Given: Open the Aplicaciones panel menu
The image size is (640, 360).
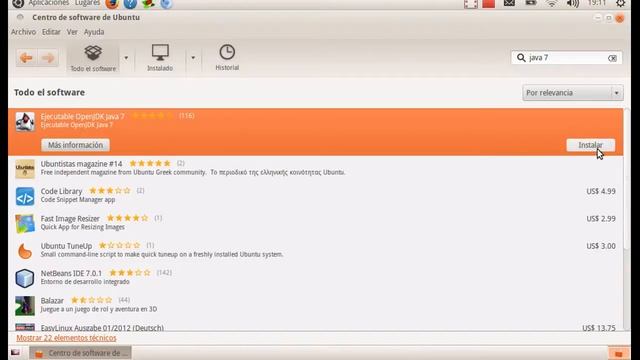Looking at the screenshot, I should pos(49,3).
